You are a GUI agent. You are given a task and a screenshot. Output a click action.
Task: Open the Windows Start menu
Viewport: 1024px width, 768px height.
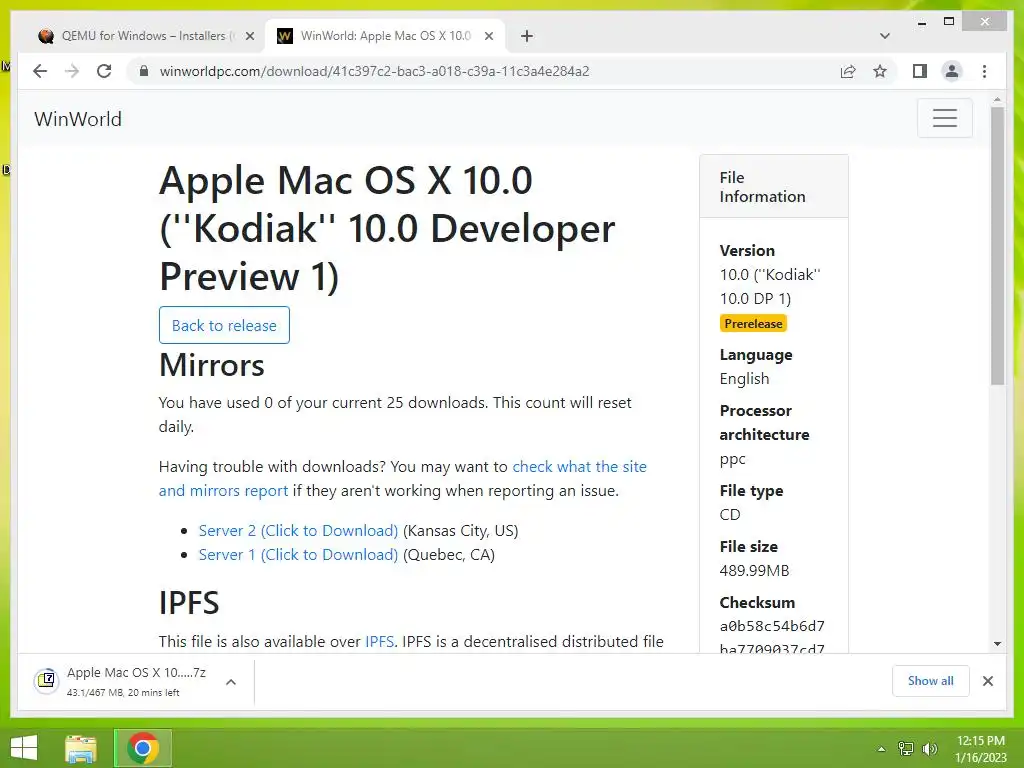pos(24,748)
